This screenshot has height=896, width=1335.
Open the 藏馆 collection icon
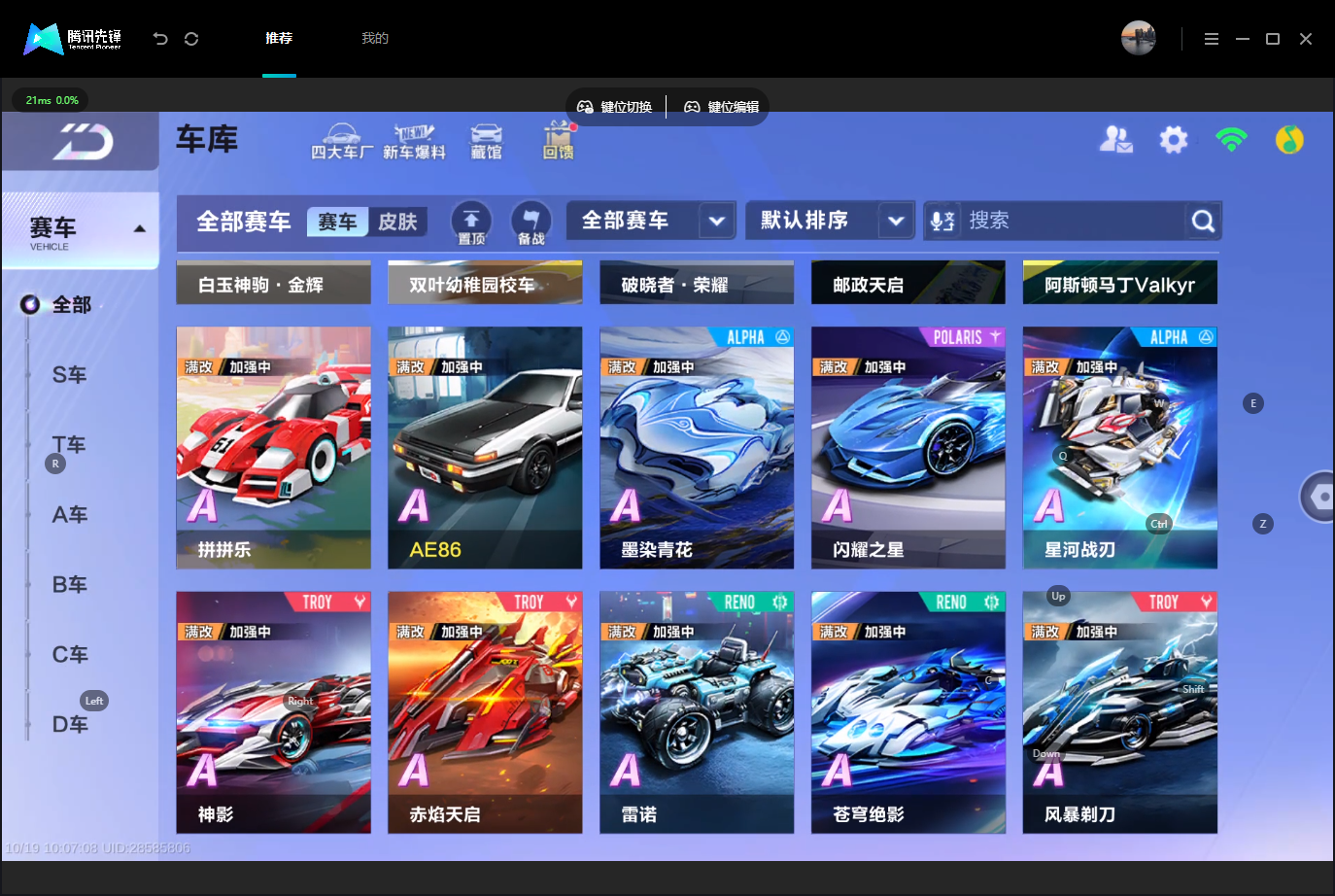(486, 142)
